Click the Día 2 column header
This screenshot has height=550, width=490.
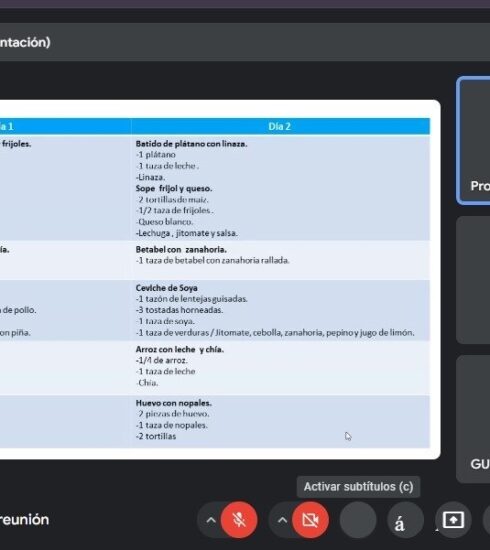[280, 126]
